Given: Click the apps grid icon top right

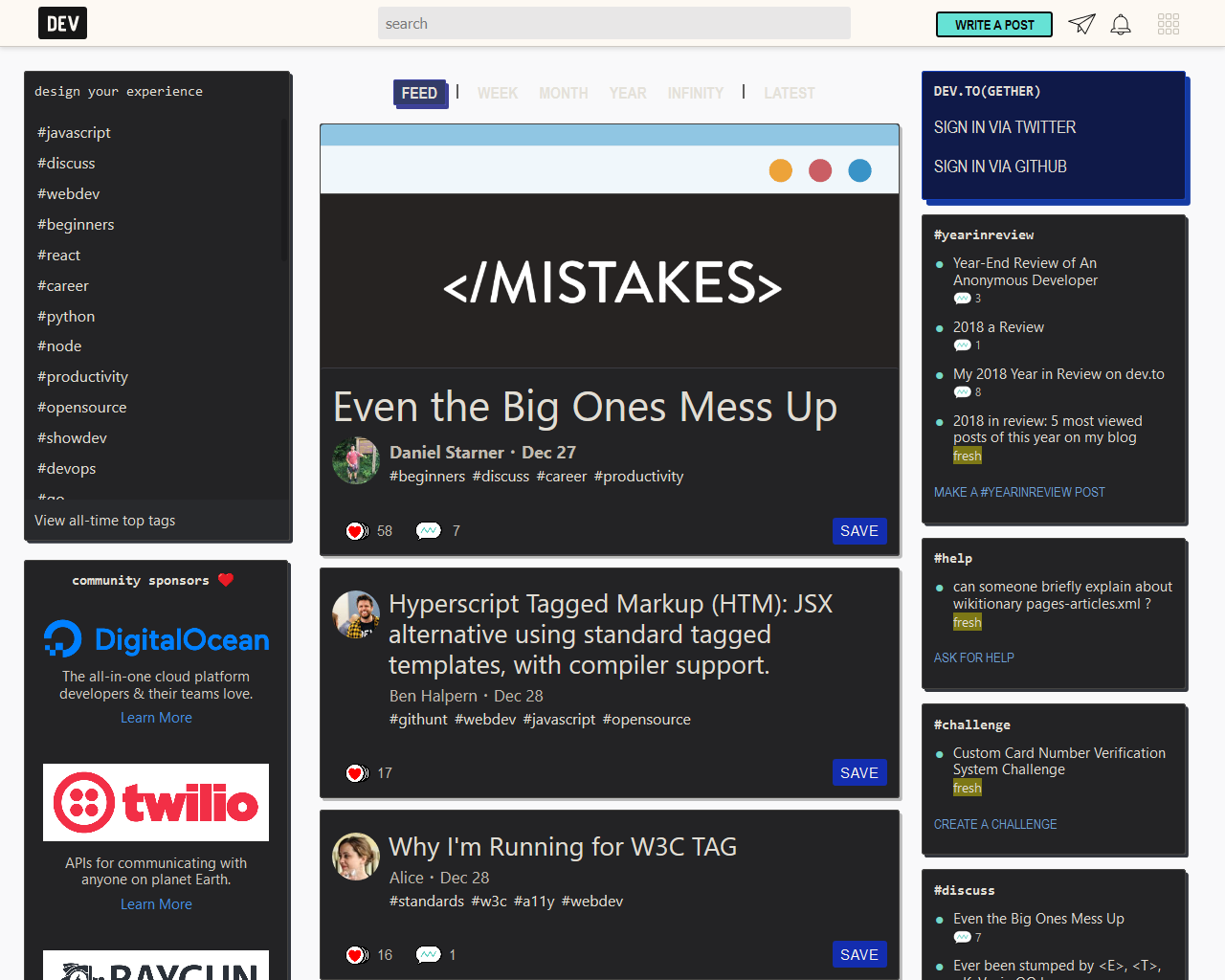Looking at the screenshot, I should point(1168,23).
